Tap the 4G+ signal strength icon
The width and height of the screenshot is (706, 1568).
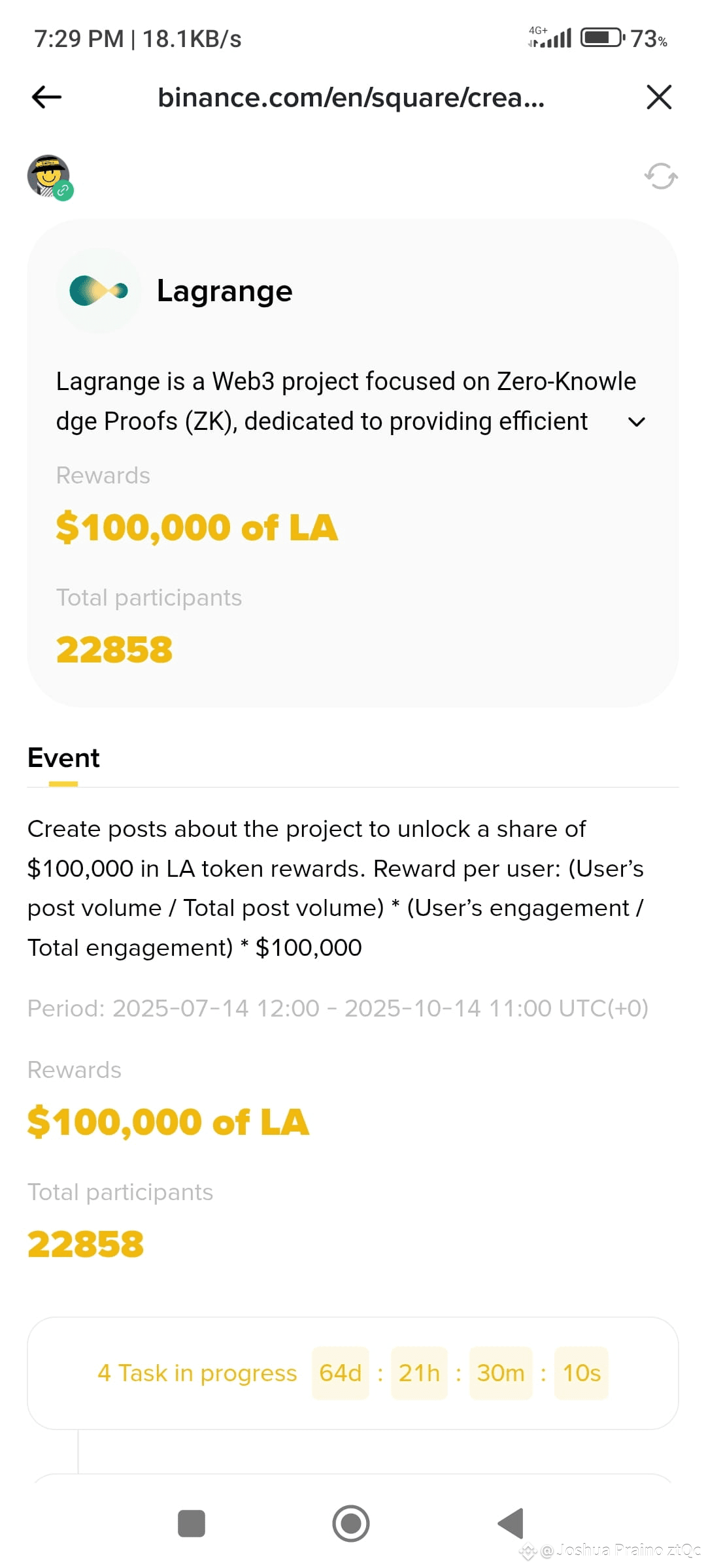click(x=550, y=37)
